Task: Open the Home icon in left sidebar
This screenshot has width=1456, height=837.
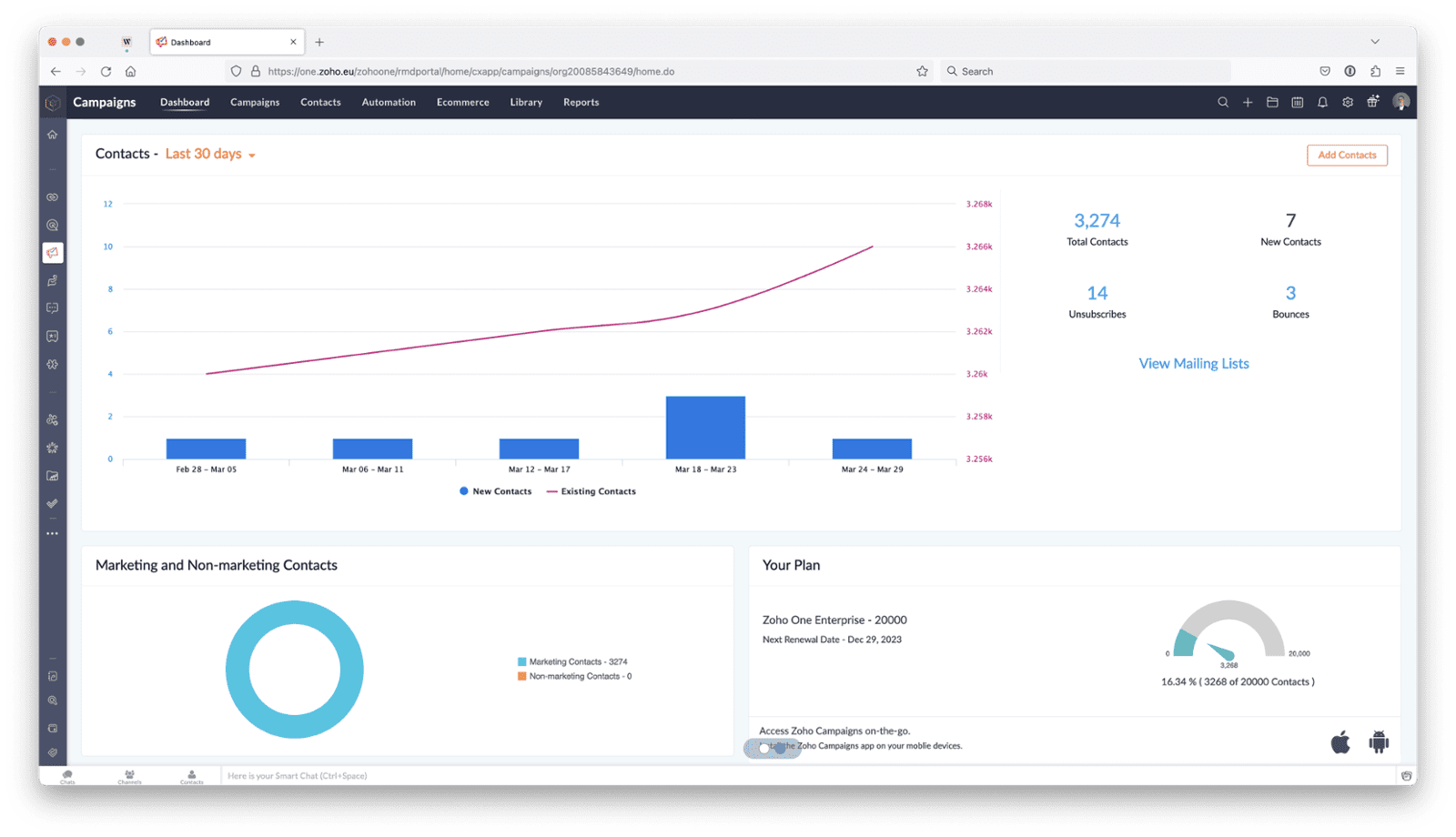Action: pyautogui.click(x=53, y=135)
